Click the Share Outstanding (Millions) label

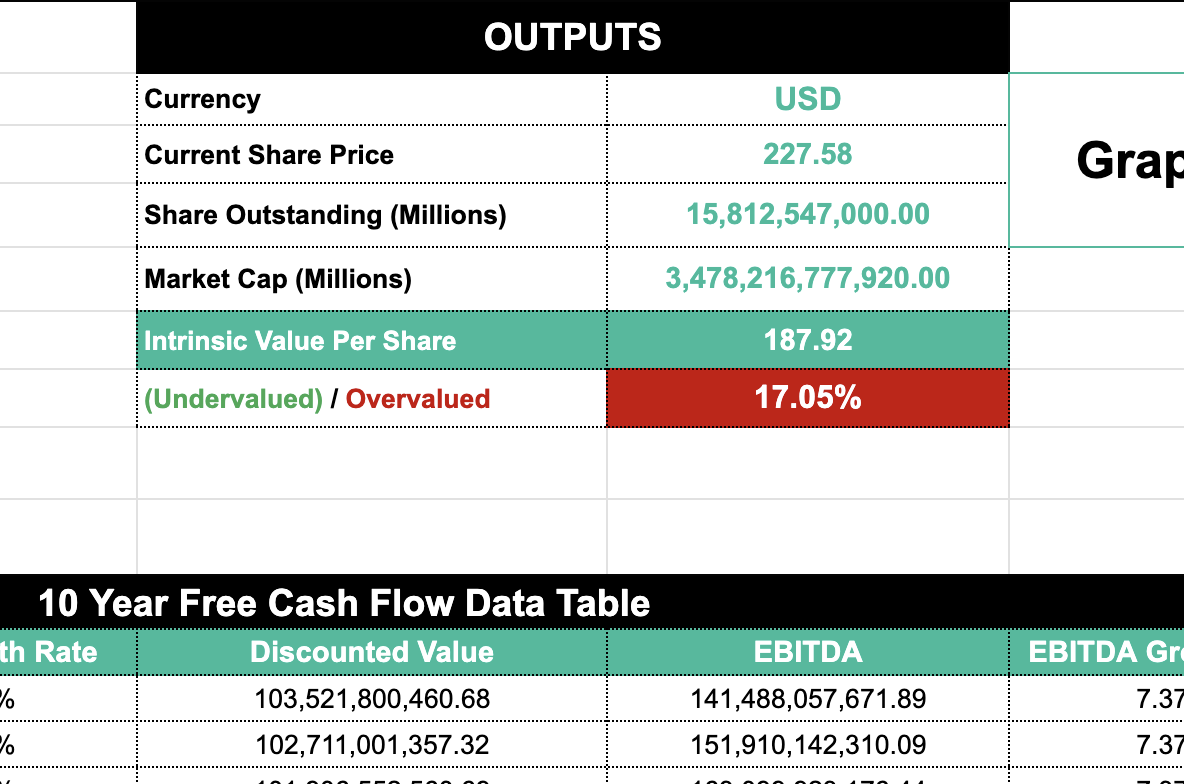pos(325,215)
